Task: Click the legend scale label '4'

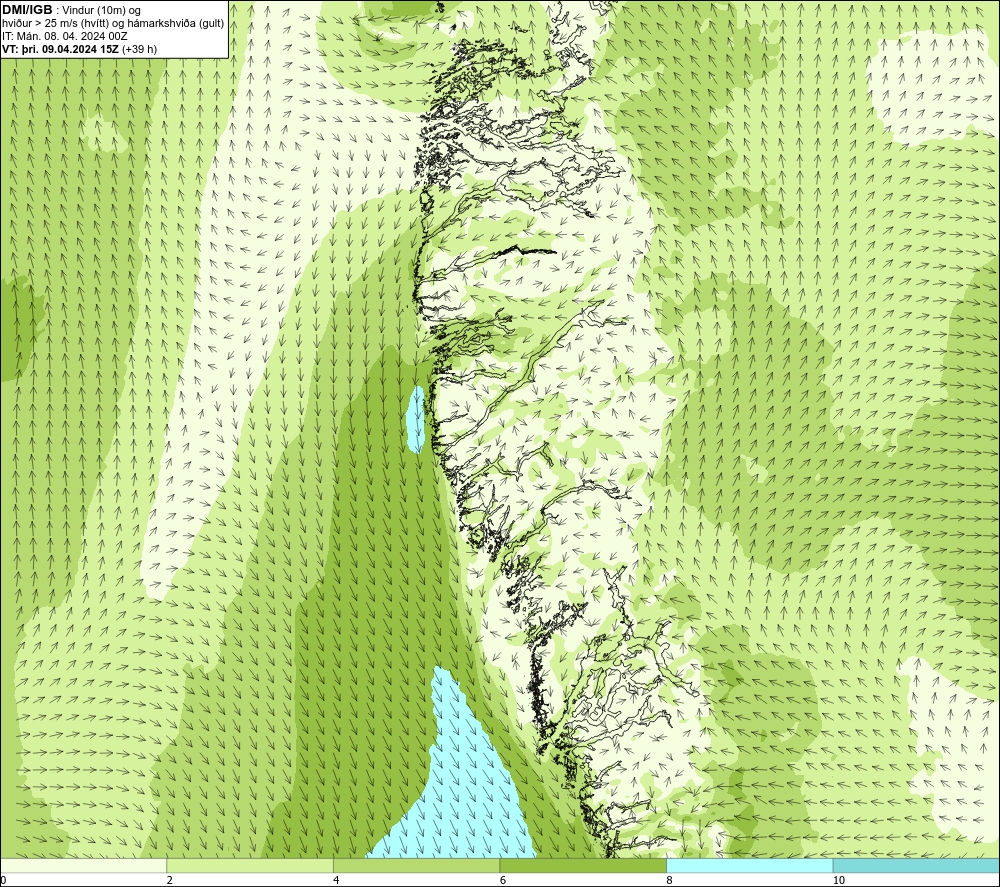Action: [x=336, y=880]
